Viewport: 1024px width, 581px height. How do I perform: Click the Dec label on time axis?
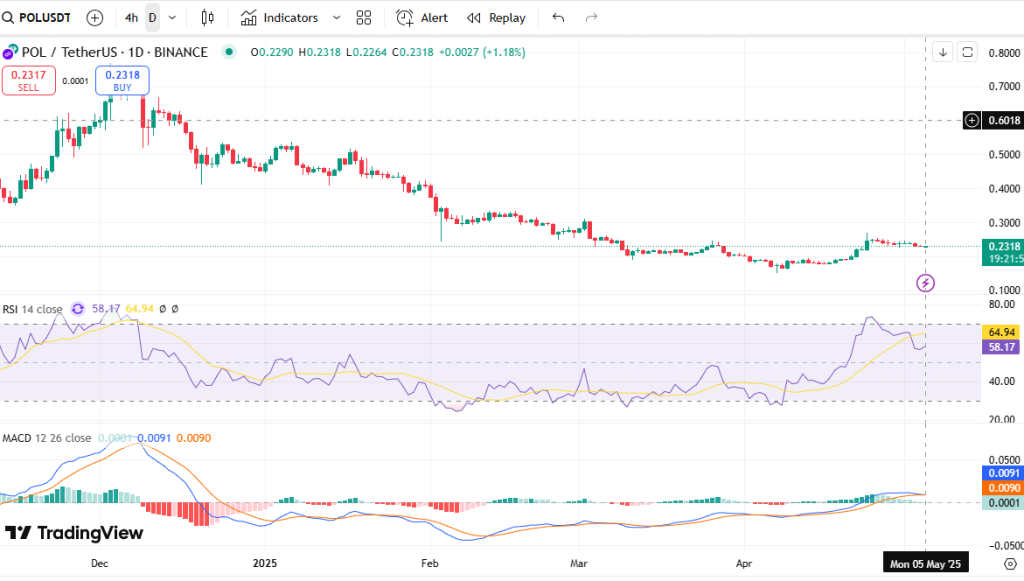99,563
